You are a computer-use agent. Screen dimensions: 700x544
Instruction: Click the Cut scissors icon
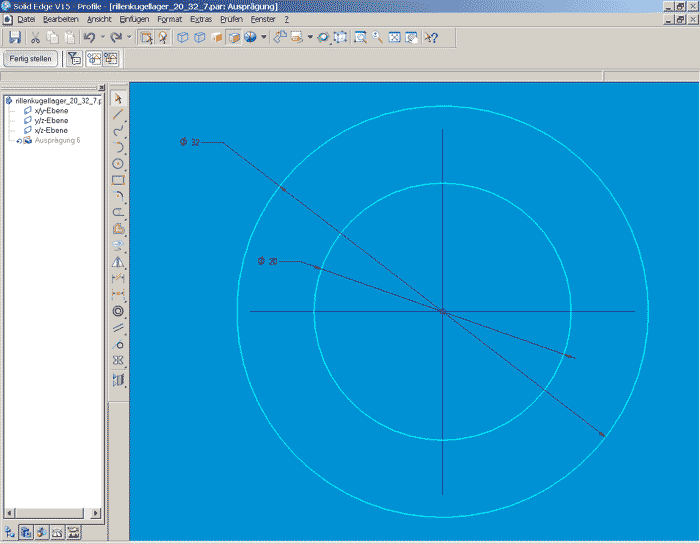point(35,37)
